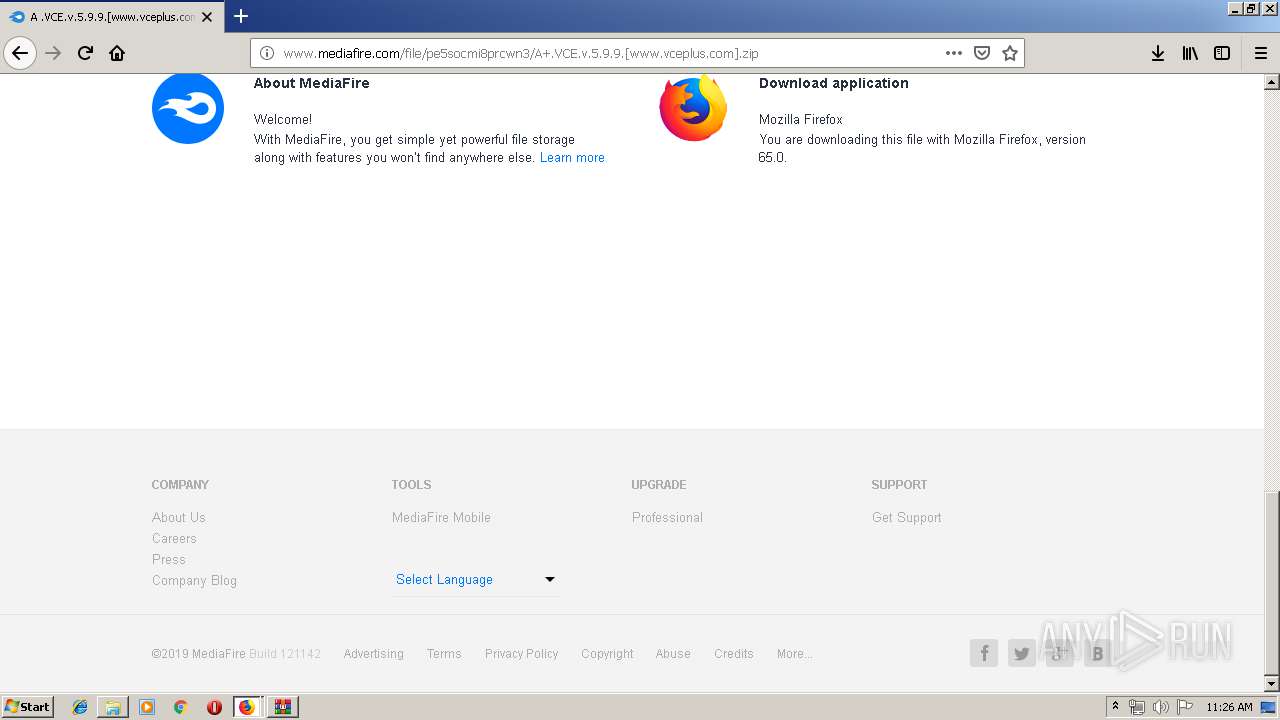Open the Library history and bookmarks
The image size is (1280, 720).
coord(1190,53)
